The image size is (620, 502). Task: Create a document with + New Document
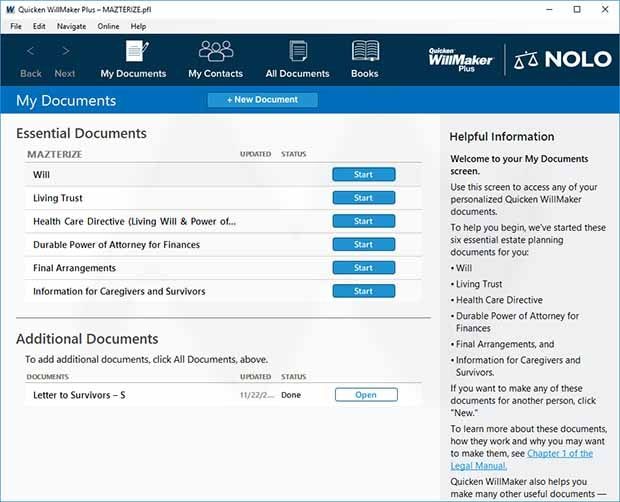(263, 100)
